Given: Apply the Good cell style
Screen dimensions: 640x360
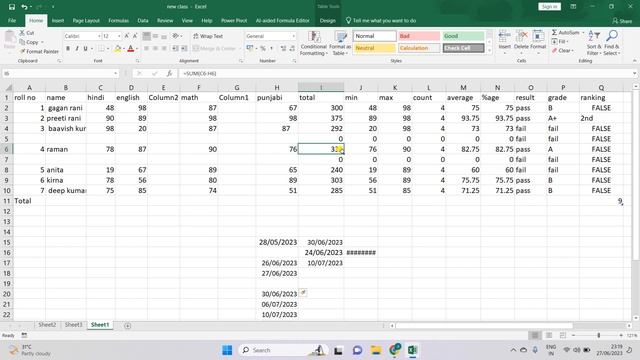Looking at the screenshot, I should pos(463,36).
